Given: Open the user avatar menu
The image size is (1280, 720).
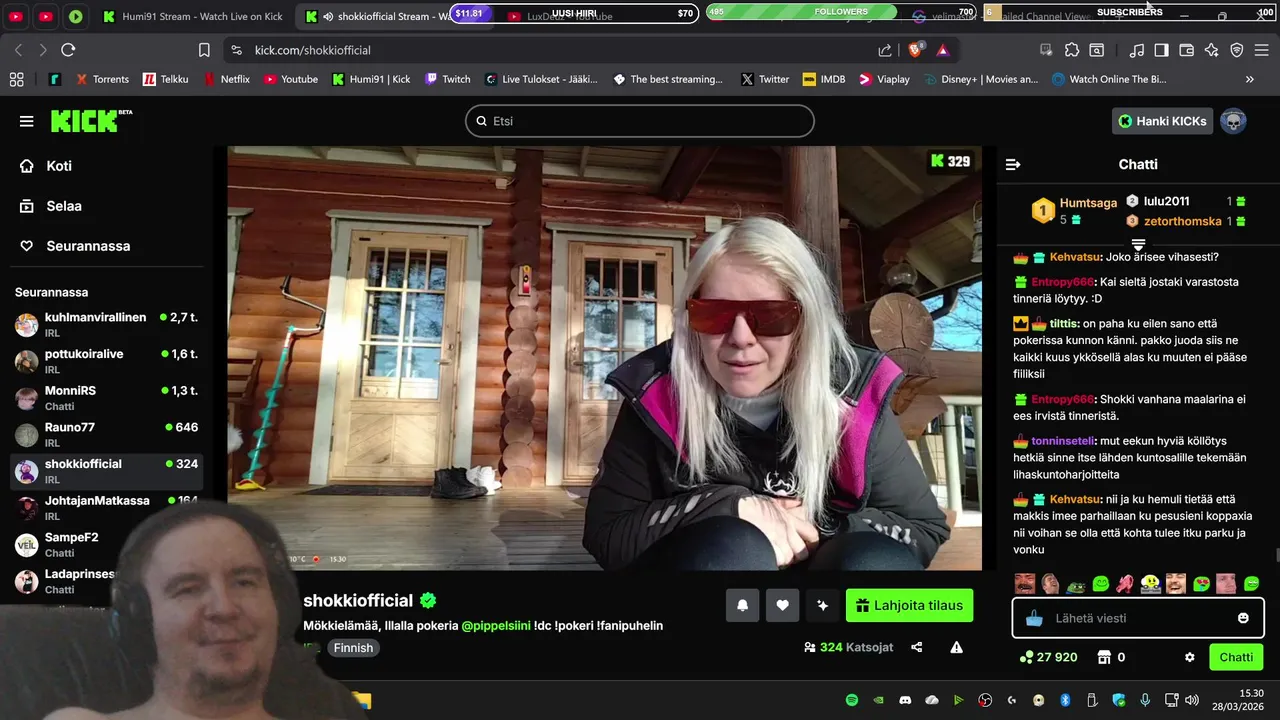Looking at the screenshot, I should pos(1233,121).
